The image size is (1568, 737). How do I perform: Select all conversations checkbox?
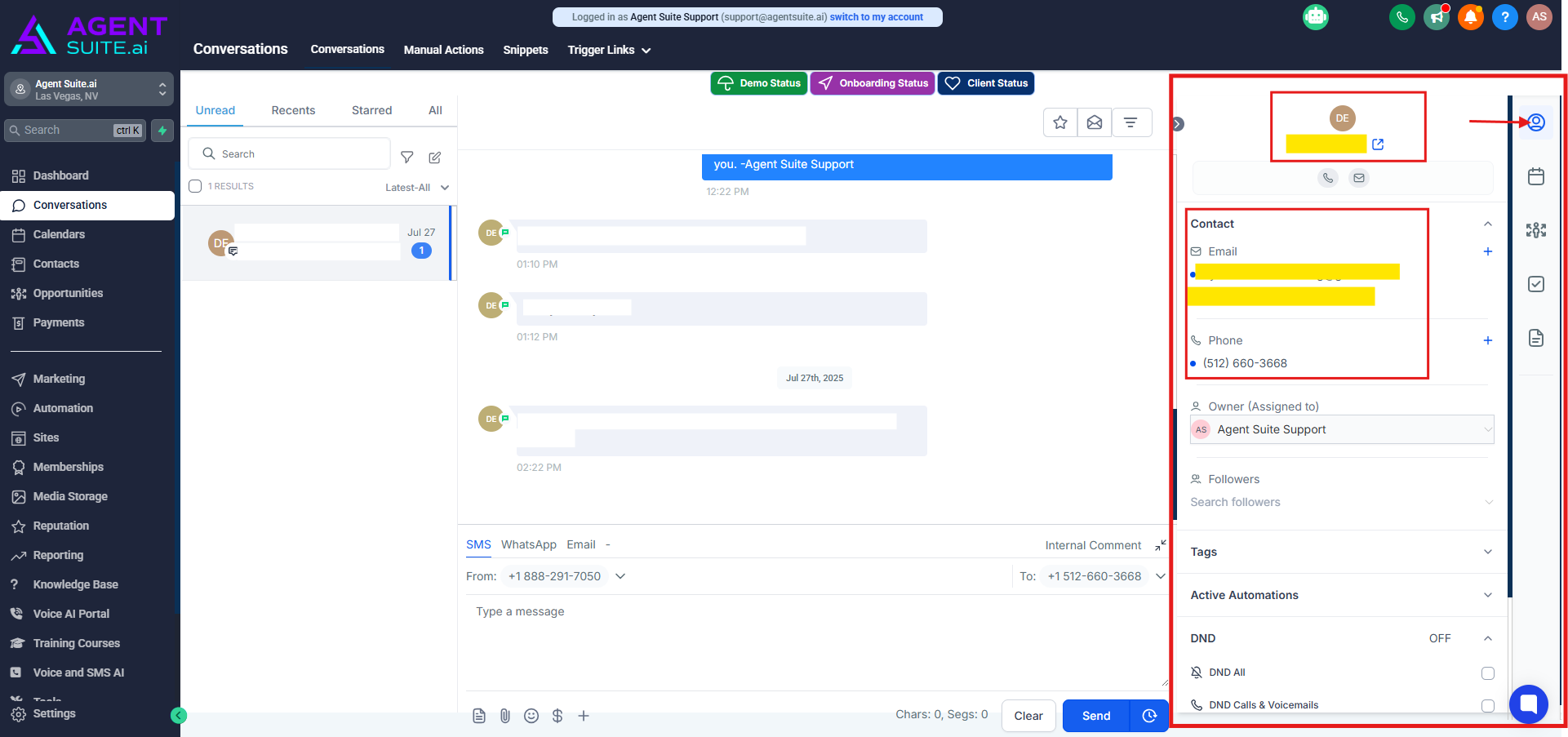195,186
